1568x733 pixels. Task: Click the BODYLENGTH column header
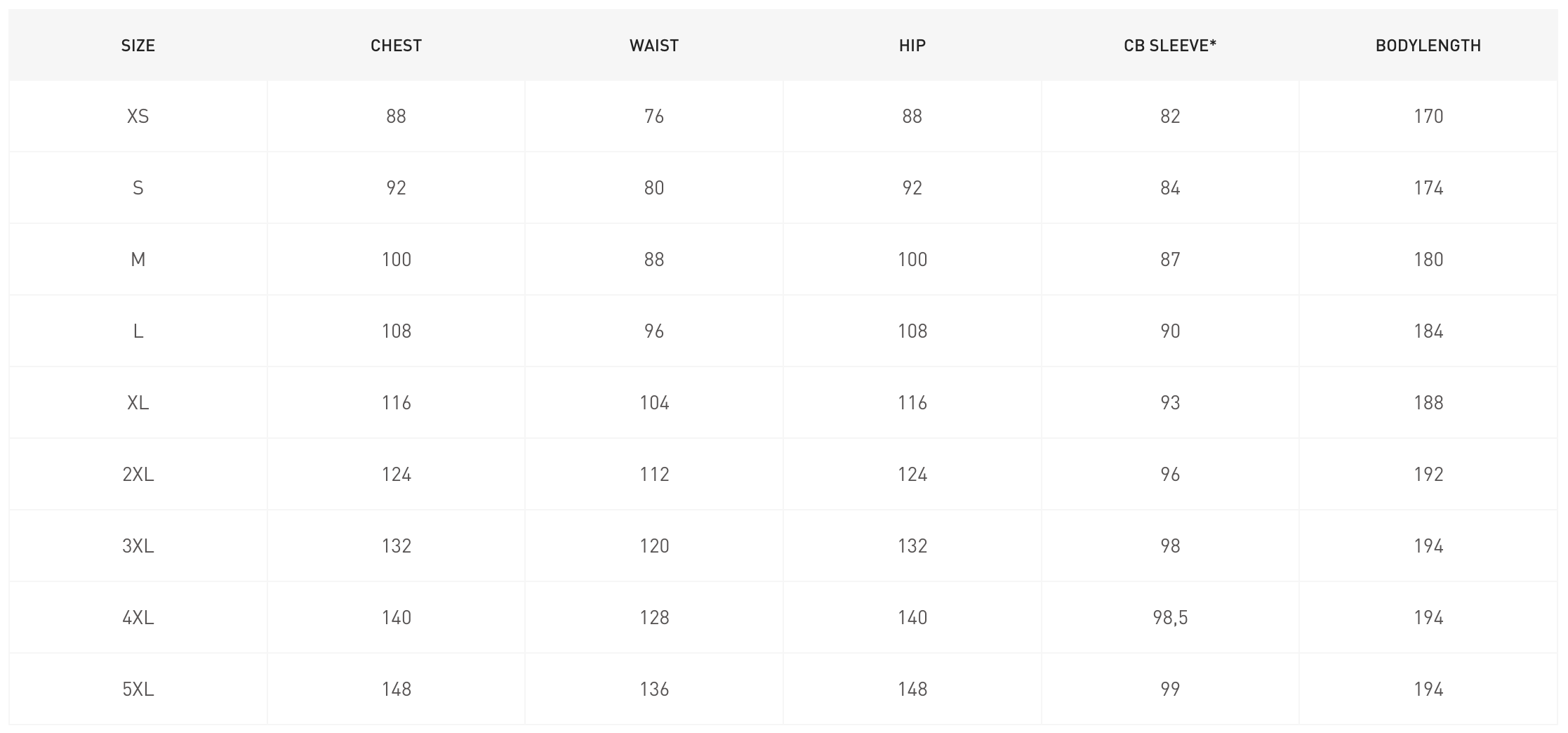[1428, 46]
